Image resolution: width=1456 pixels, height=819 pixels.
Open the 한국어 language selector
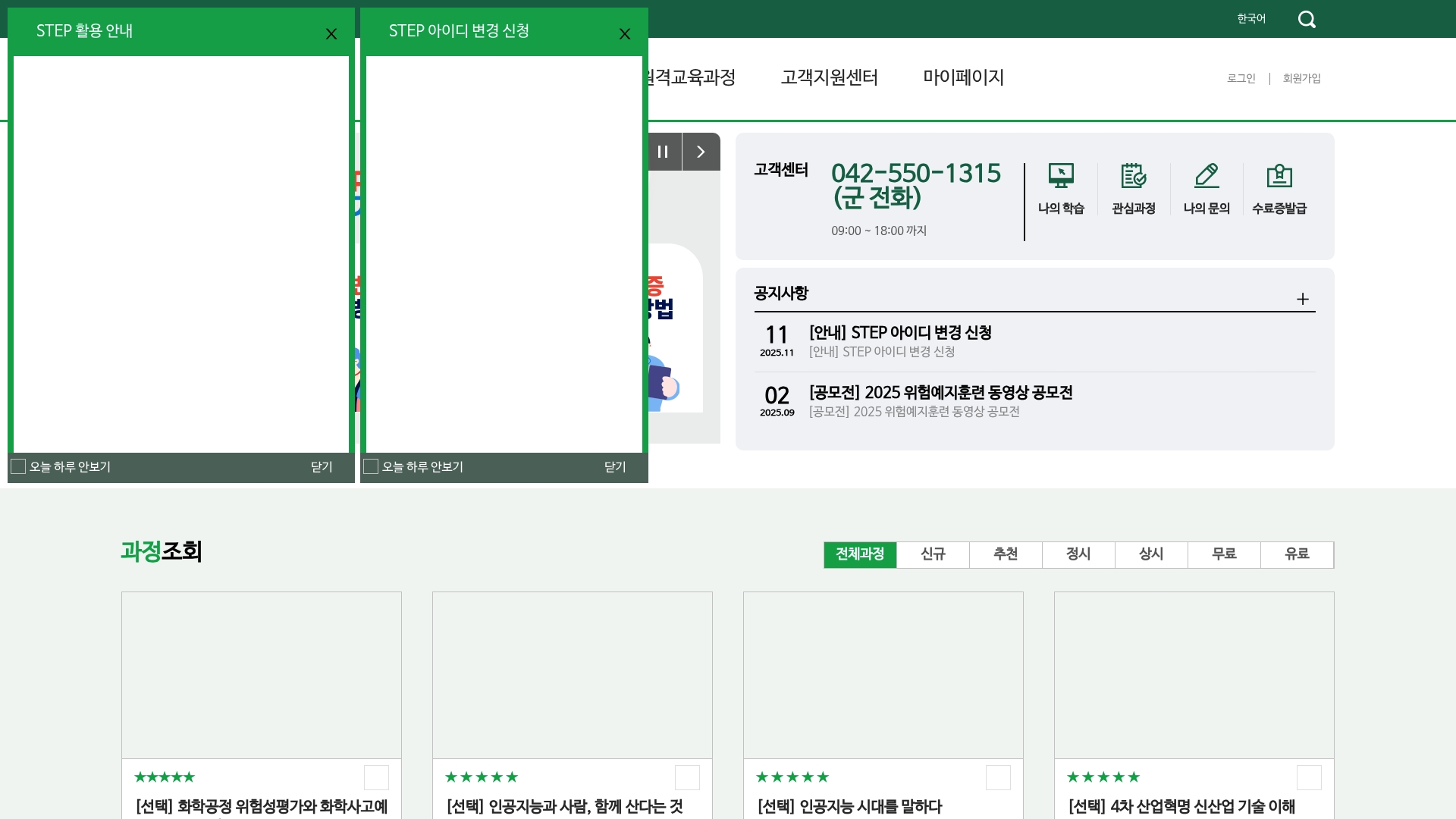pos(1251,18)
